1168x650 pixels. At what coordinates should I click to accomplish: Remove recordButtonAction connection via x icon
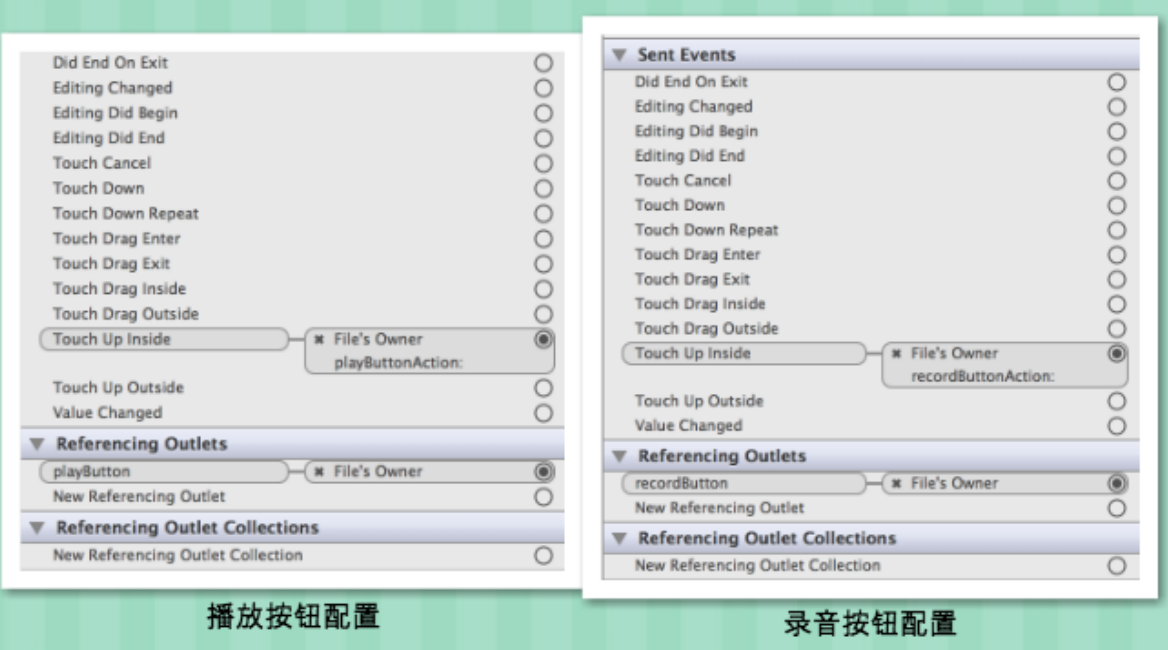click(897, 354)
